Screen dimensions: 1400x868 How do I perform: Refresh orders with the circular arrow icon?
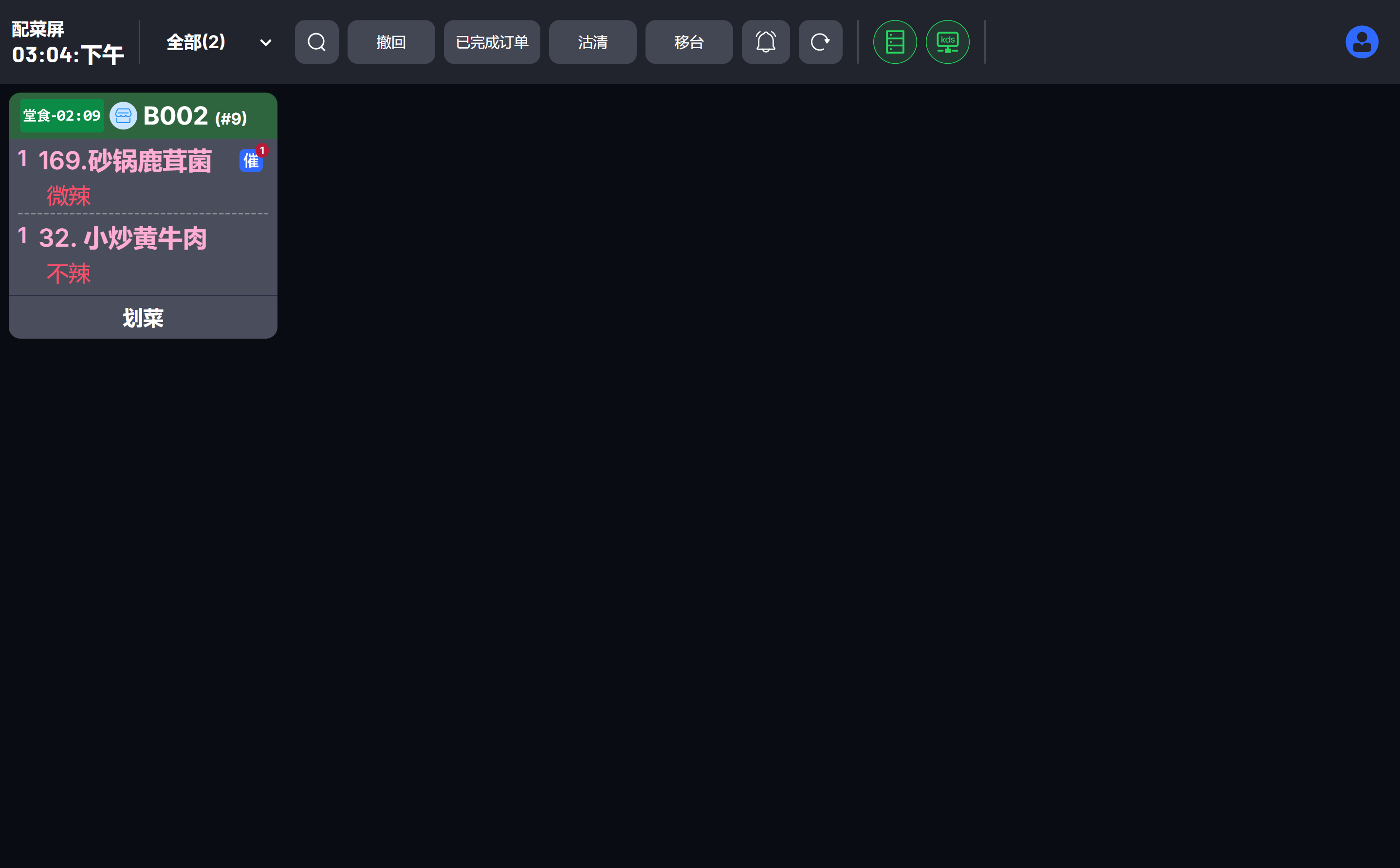click(820, 42)
